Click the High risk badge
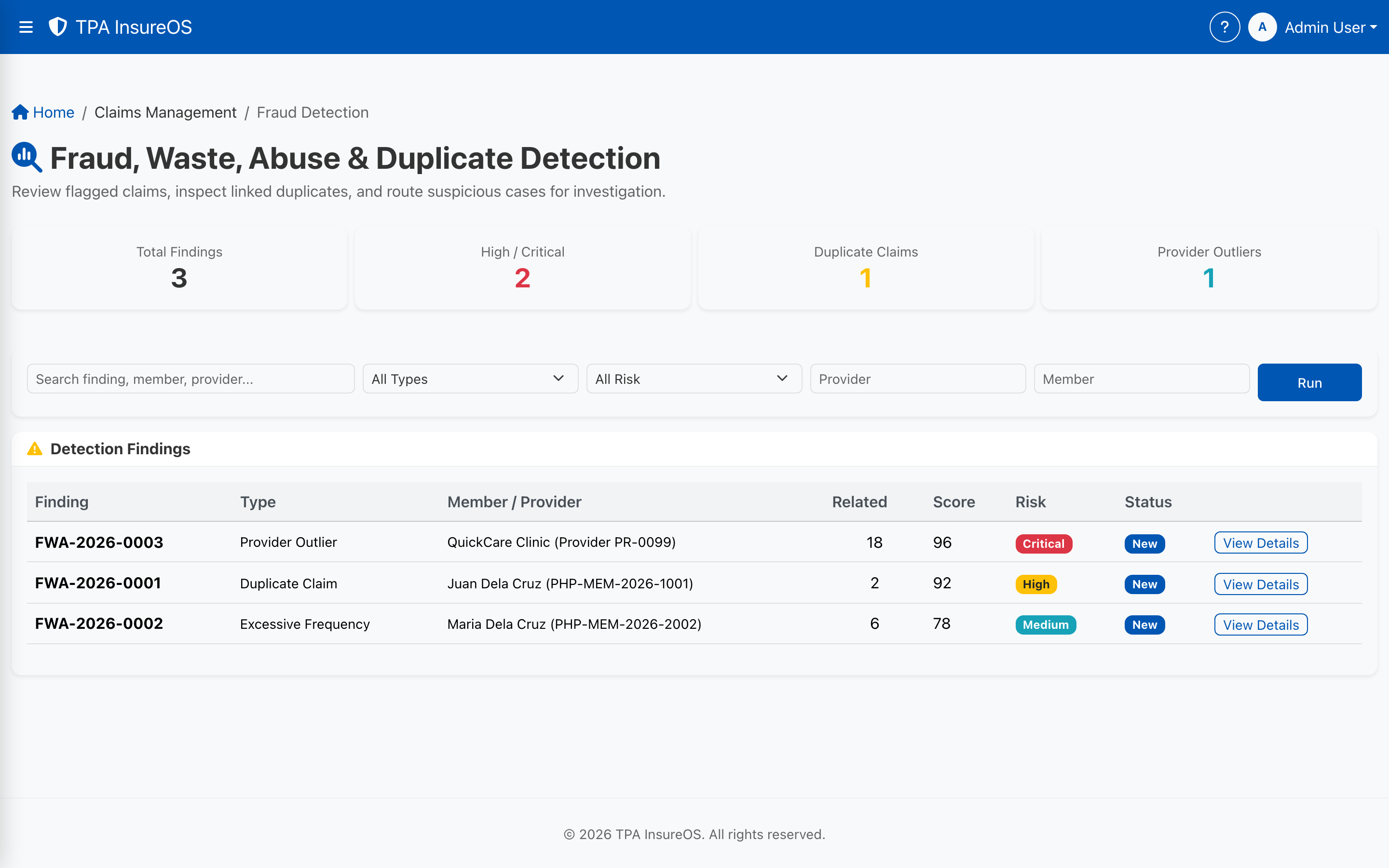Viewport: 1389px width, 868px height. (1035, 584)
